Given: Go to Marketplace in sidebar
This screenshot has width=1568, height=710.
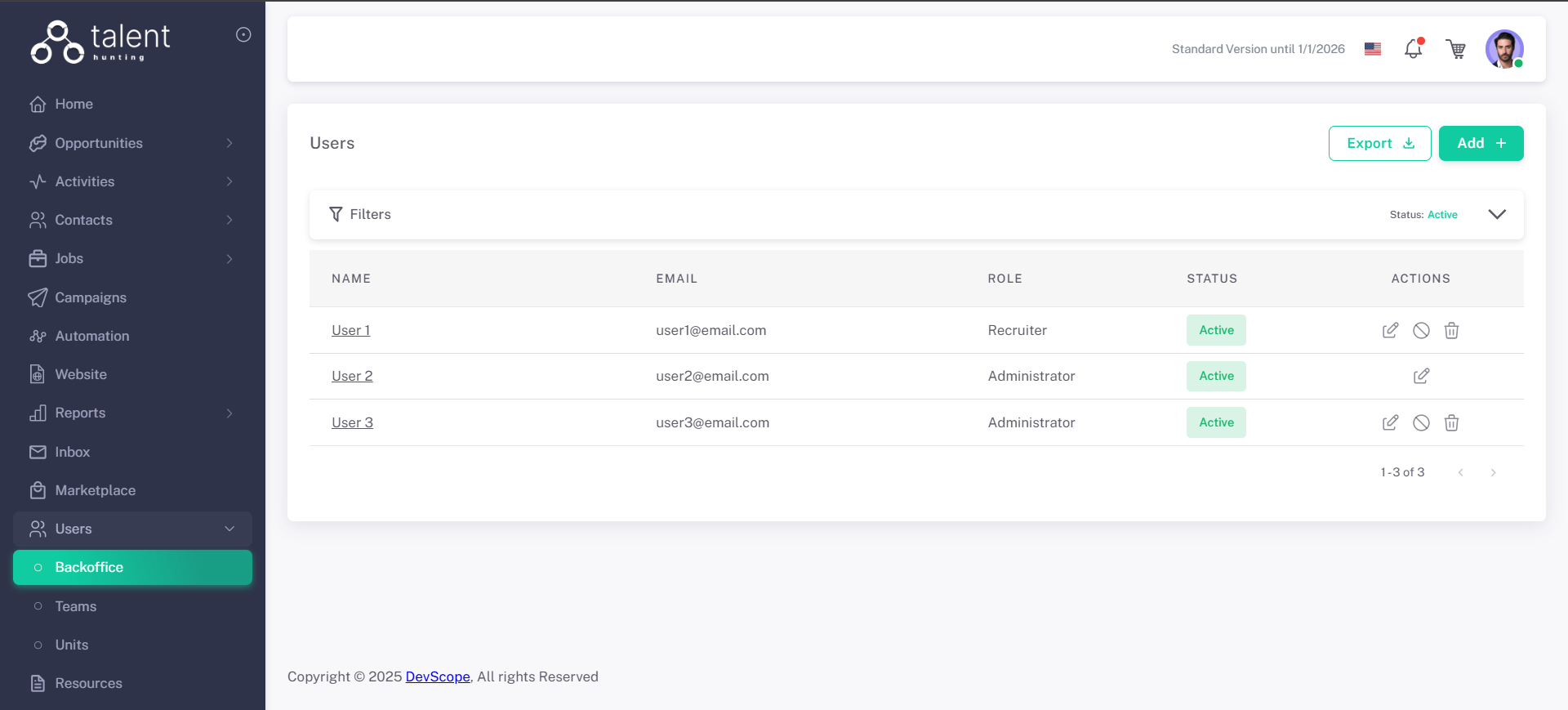Looking at the screenshot, I should pos(95,490).
